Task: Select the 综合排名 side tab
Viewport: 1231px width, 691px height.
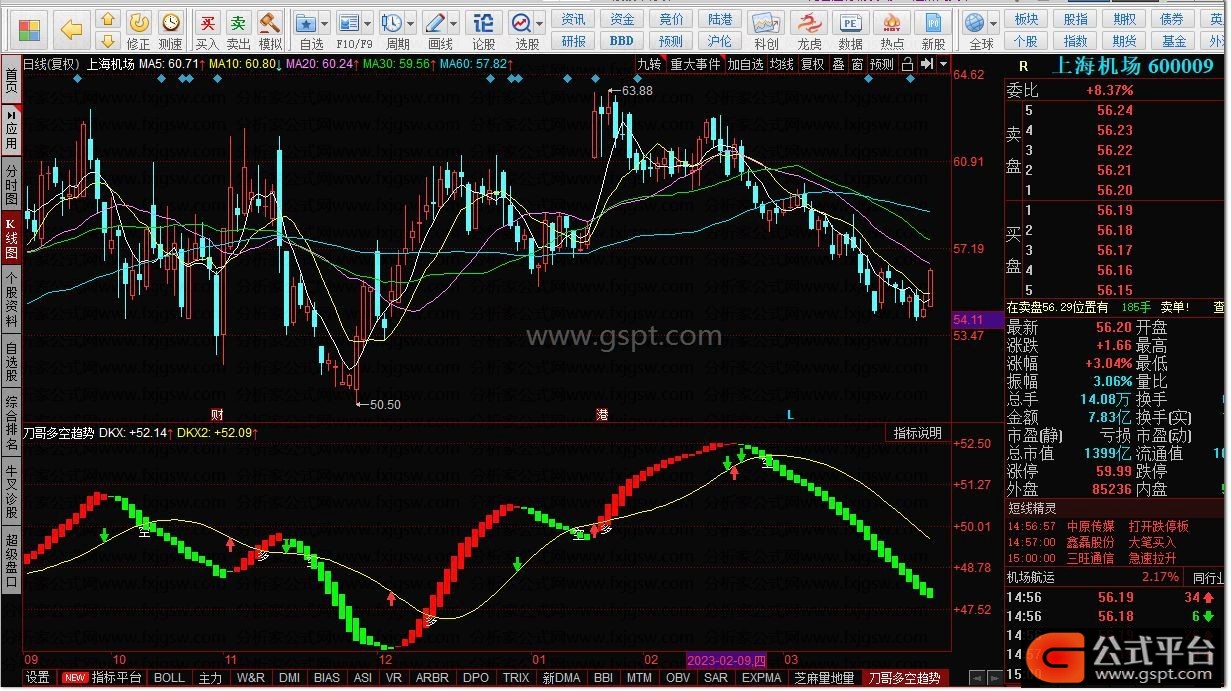Action: point(11,423)
